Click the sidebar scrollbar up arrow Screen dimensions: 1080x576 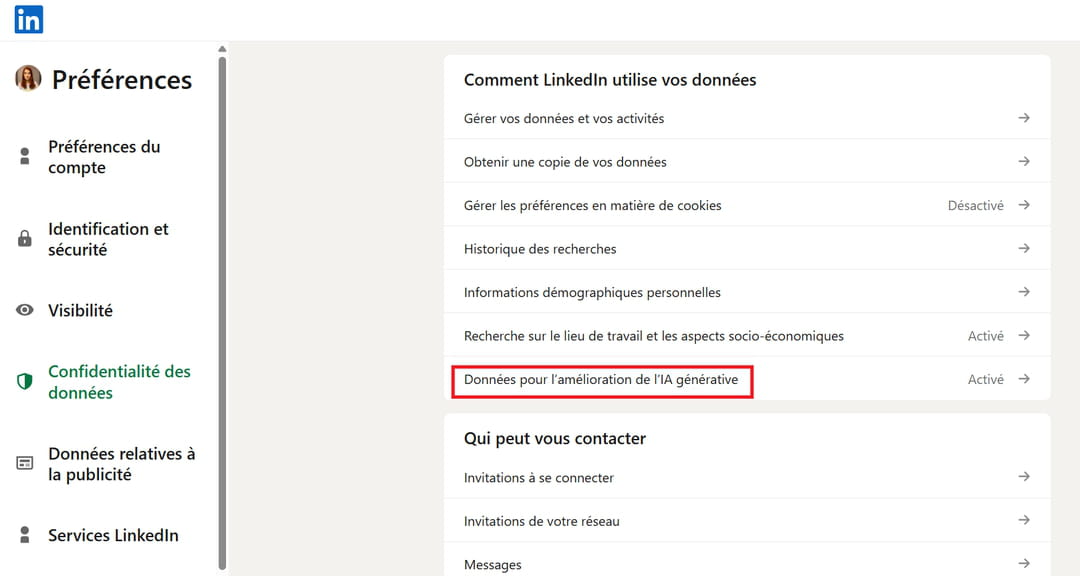coord(222,48)
